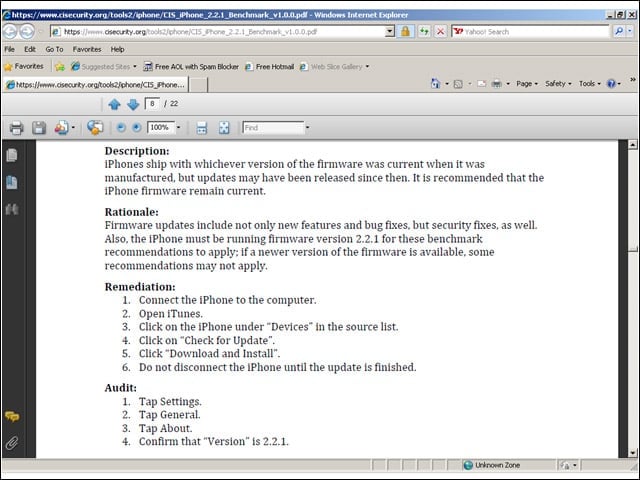640x480 pixels.
Task: Open the collaborate/share icon in PDF toolbar
Action: pyautogui.click(x=95, y=128)
